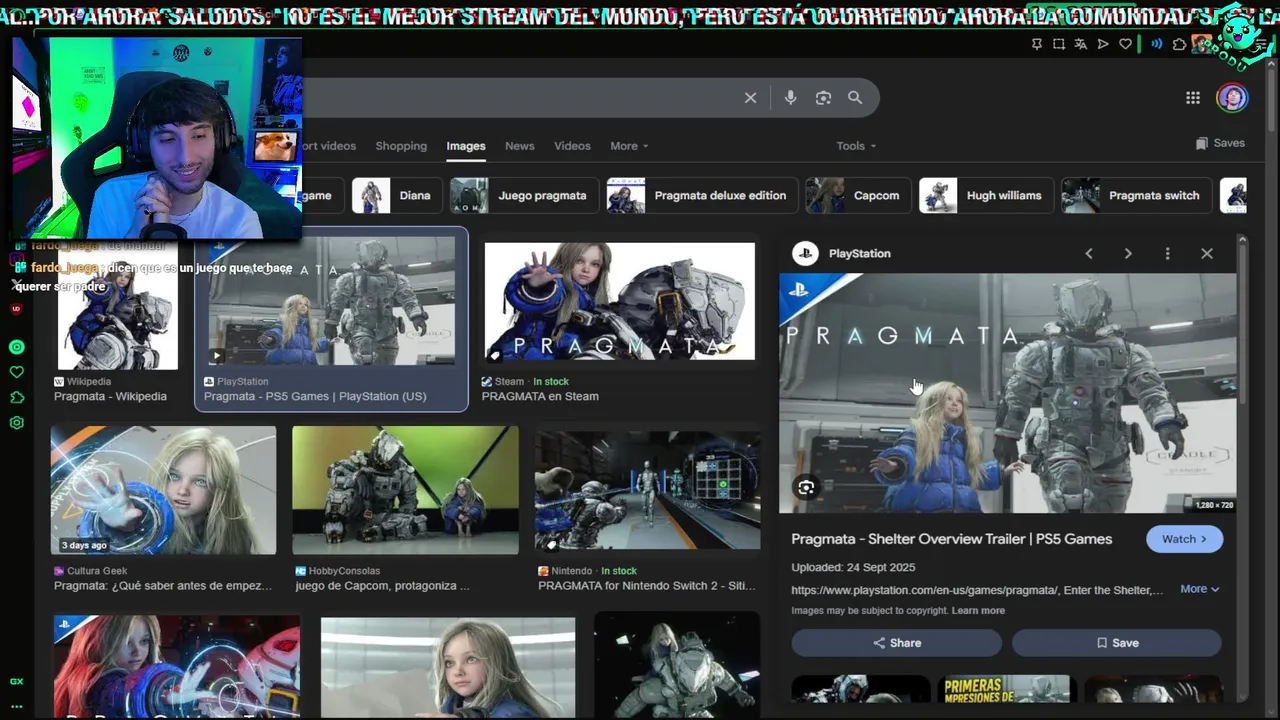This screenshot has height=720, width=1280.
Task: Filter by the Diana chip
Action: pyautogui.click(x=396, y=195)
